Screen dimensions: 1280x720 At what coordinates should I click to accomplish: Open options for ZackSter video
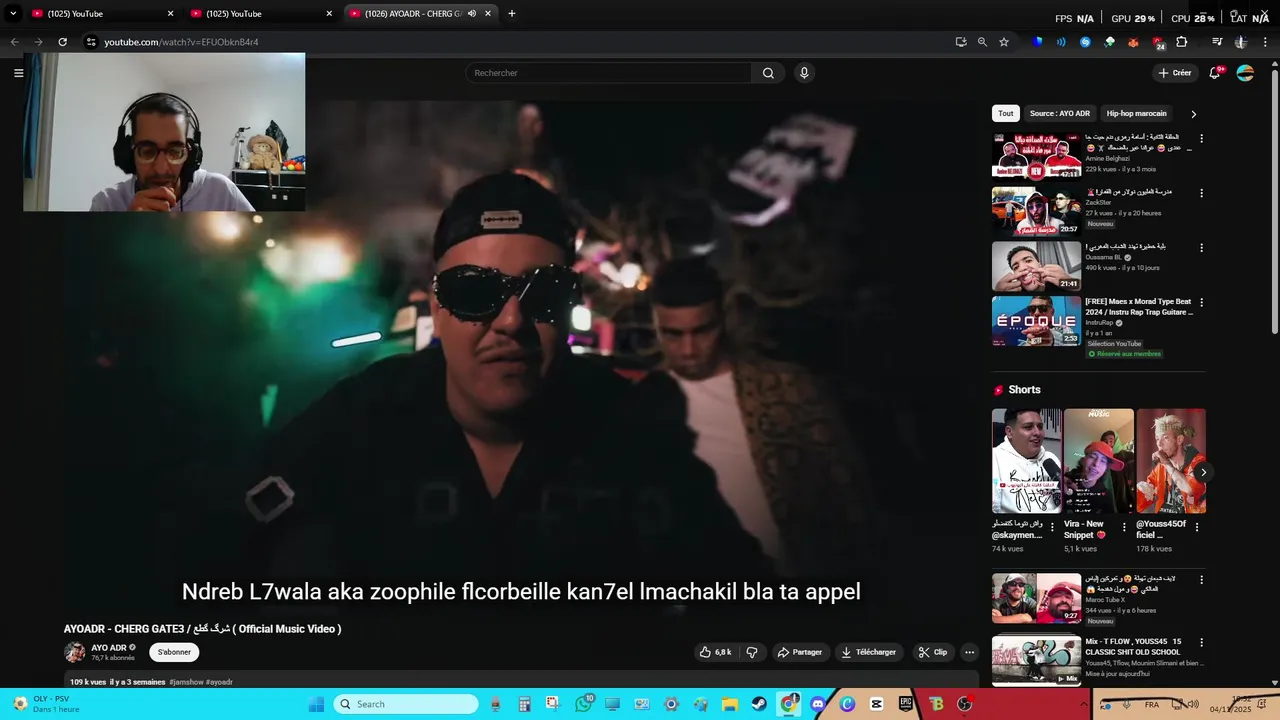(1201, 193)
